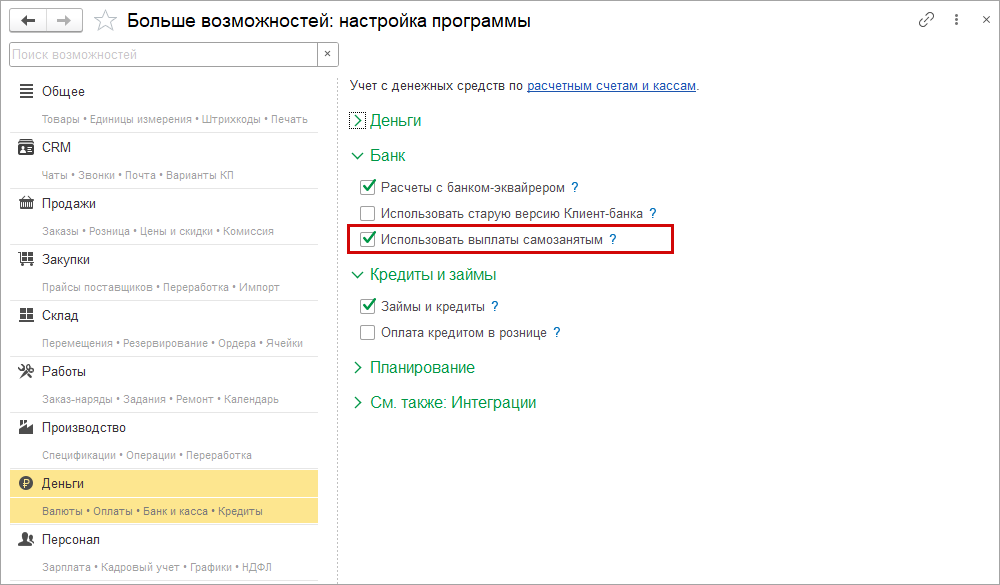The height and width of the screenshot is (585, 1000).
Task: Disable Расчеты с банком-эквайером checkbox
Action: [x=368, y=187]
